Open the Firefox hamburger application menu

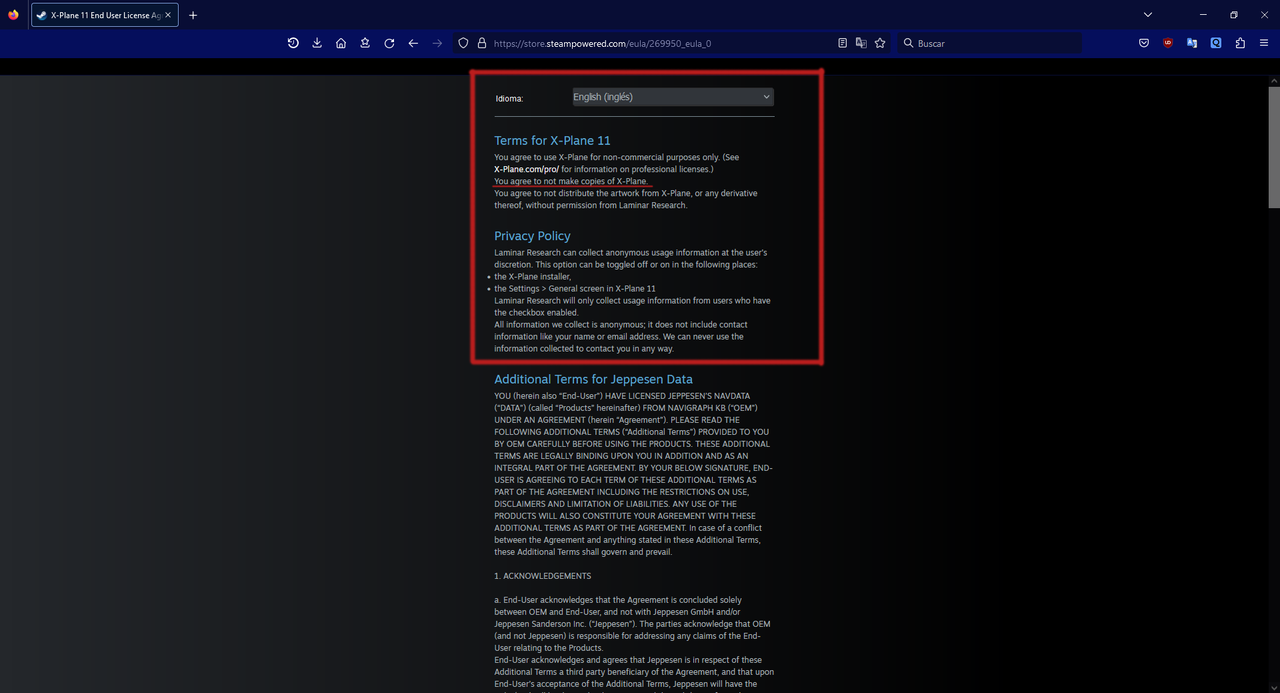click(x=1264, y=43)
